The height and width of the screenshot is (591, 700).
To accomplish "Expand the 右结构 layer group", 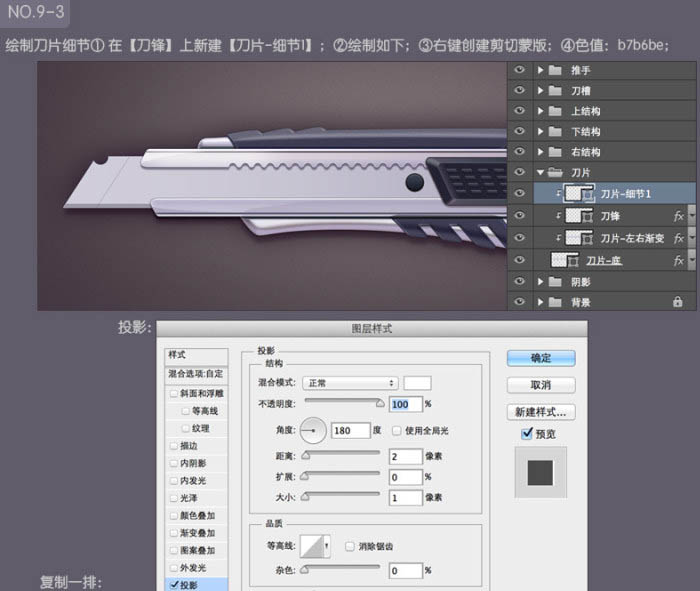I will (541, 152).
